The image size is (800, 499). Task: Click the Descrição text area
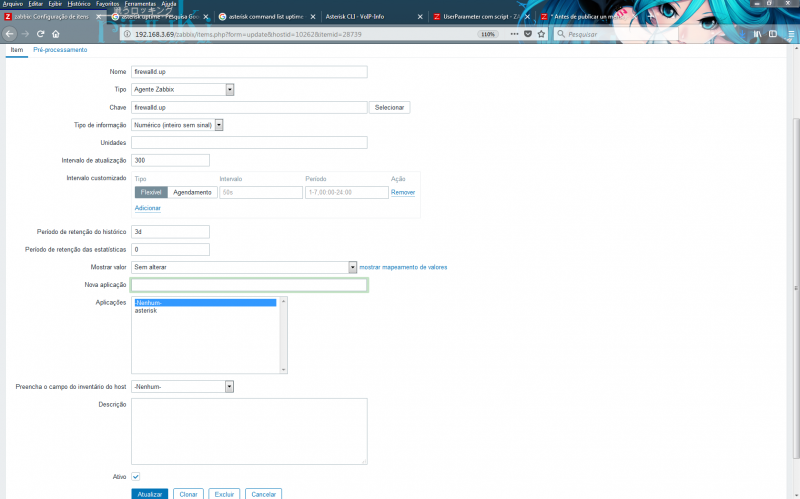(x=249, y=432)
